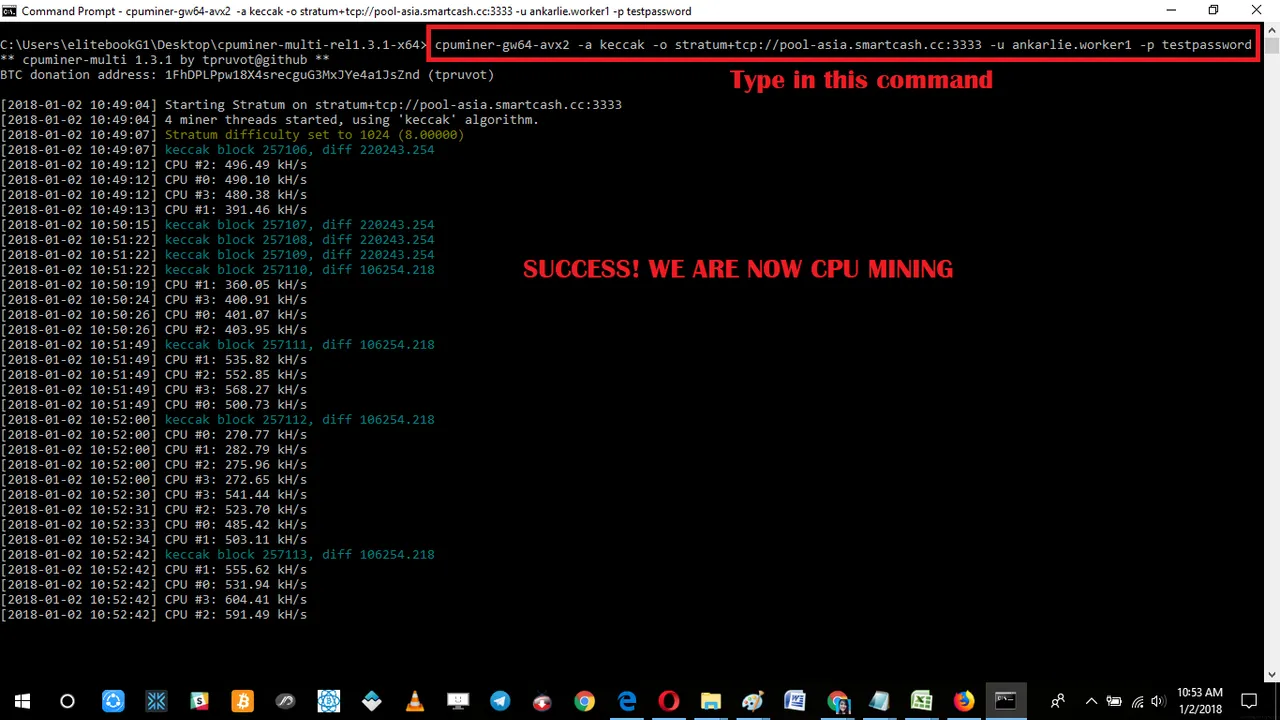Image resolution: width=1280 pixels, height=720 pixels.
Task: Launch the Notepad app icon
Action: tap(879, 701)
